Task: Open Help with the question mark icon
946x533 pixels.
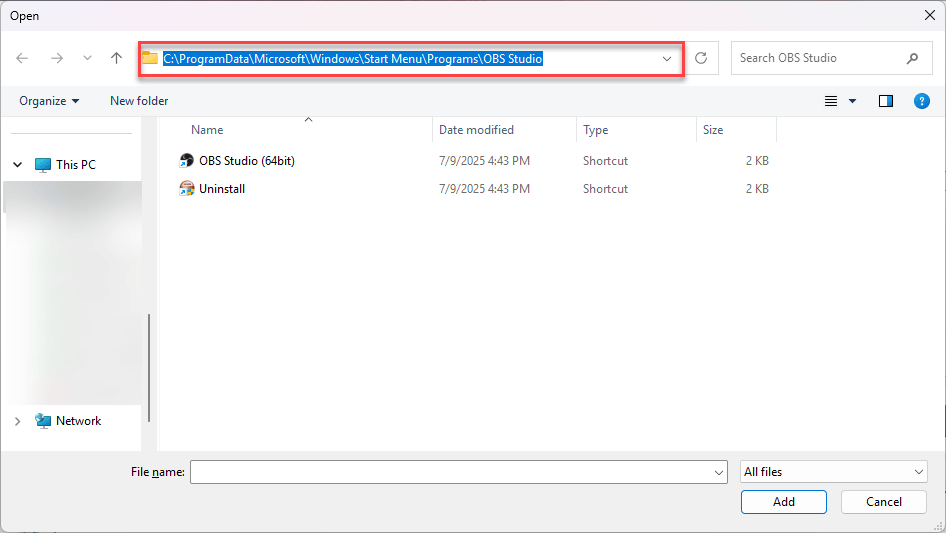Action: pos(921,101)
